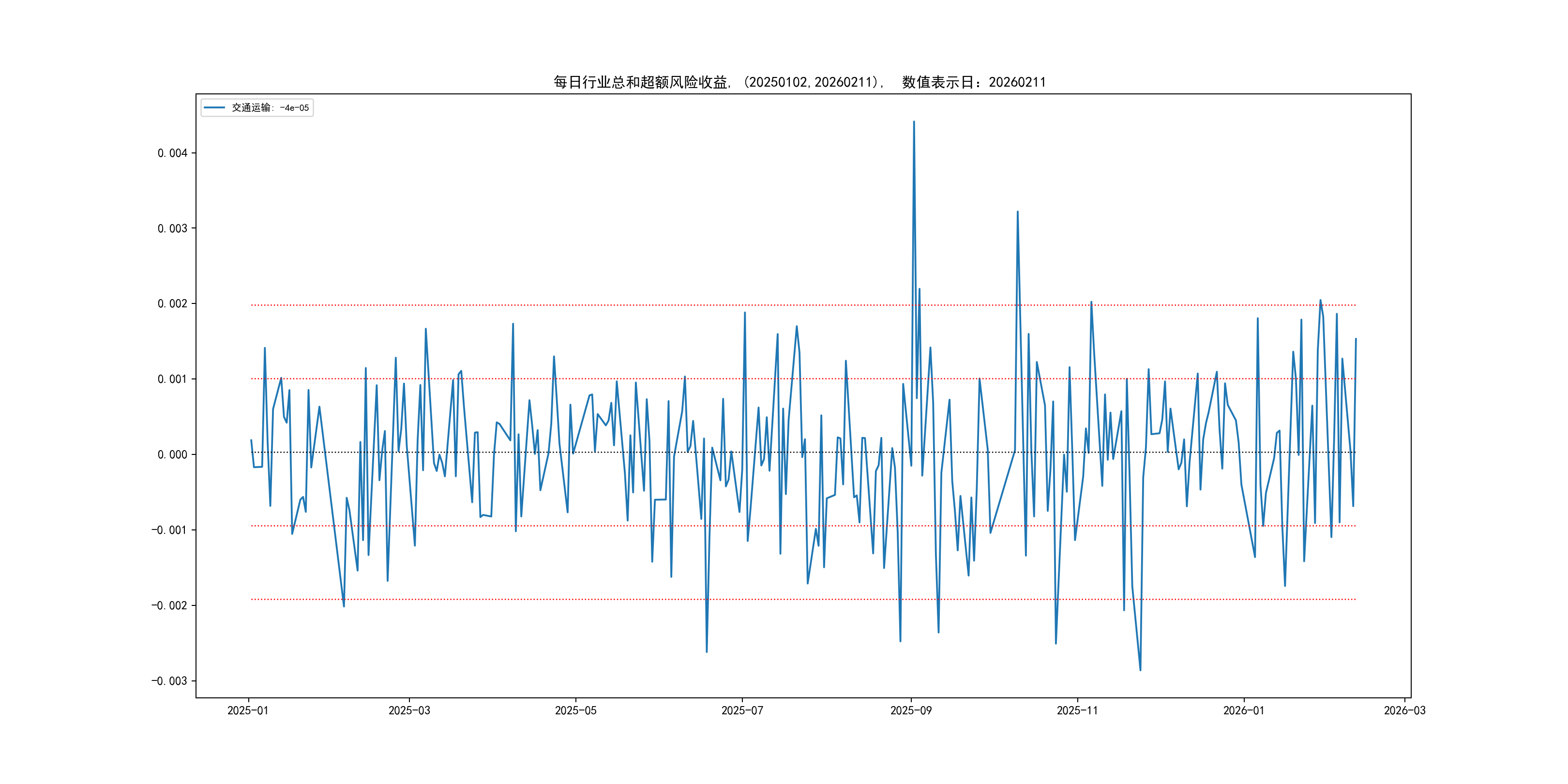Screen dimensions: 1568x784
Task: Click the 2026-03 x-axis date label
Action: pyautogui.click(x=1404, y=710)
